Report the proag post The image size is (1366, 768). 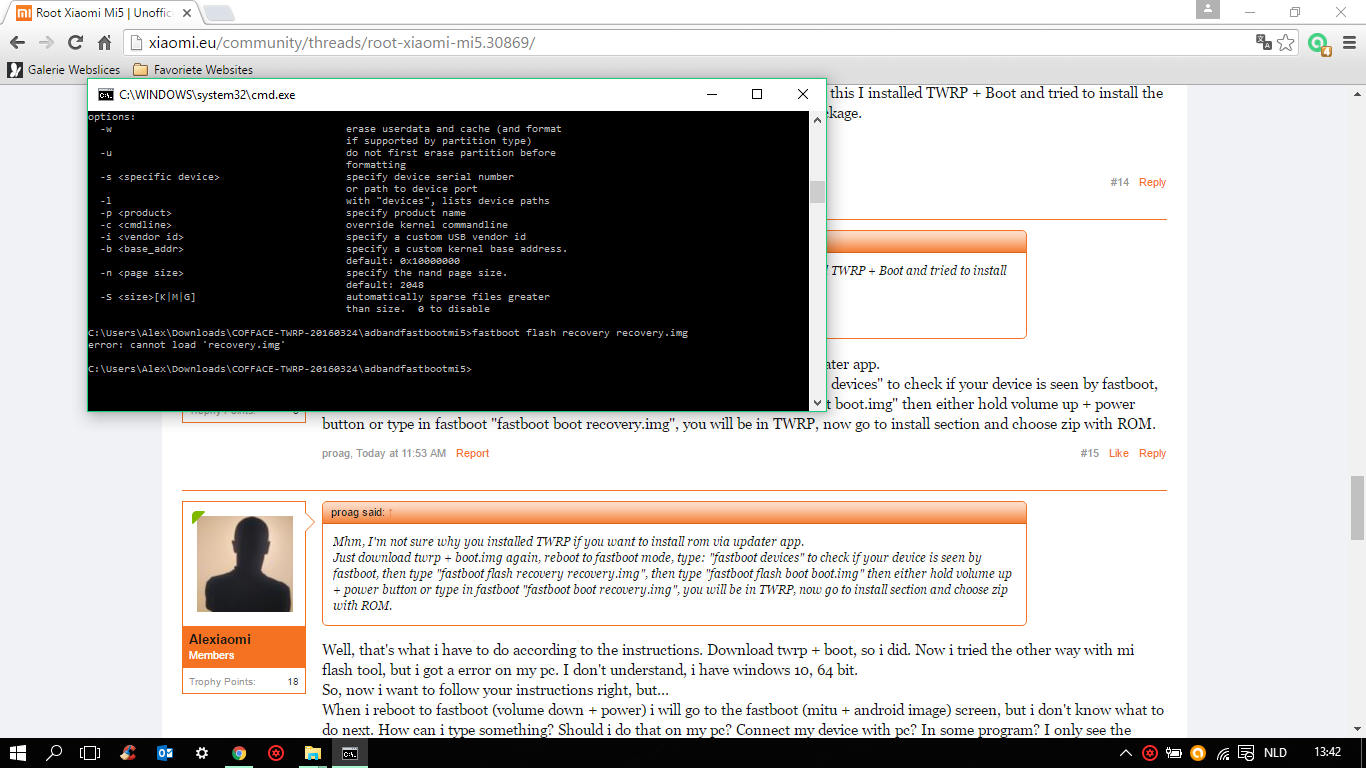coord(472,453)
